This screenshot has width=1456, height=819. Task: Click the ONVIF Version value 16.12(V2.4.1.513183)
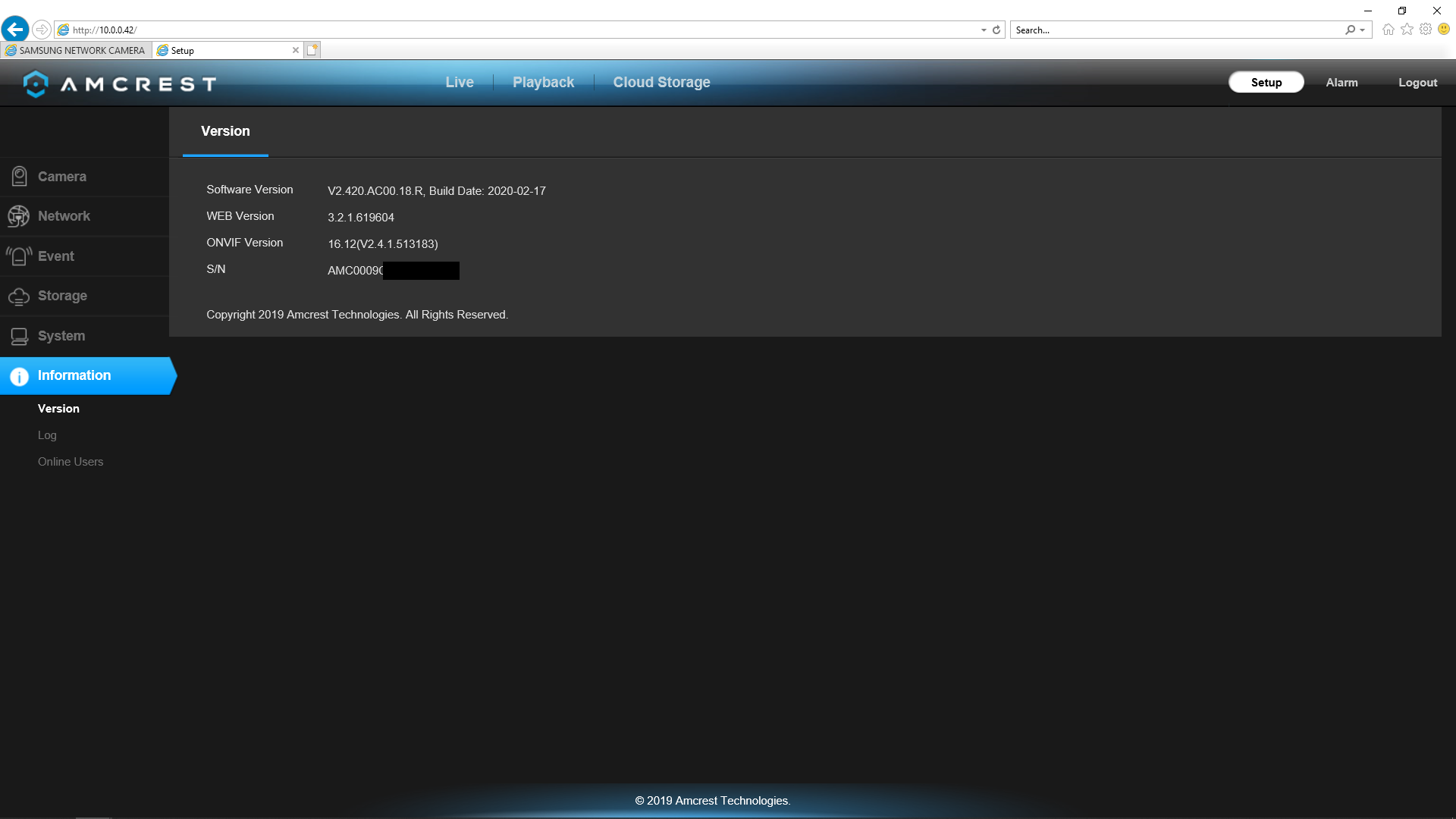click(383, 244)
